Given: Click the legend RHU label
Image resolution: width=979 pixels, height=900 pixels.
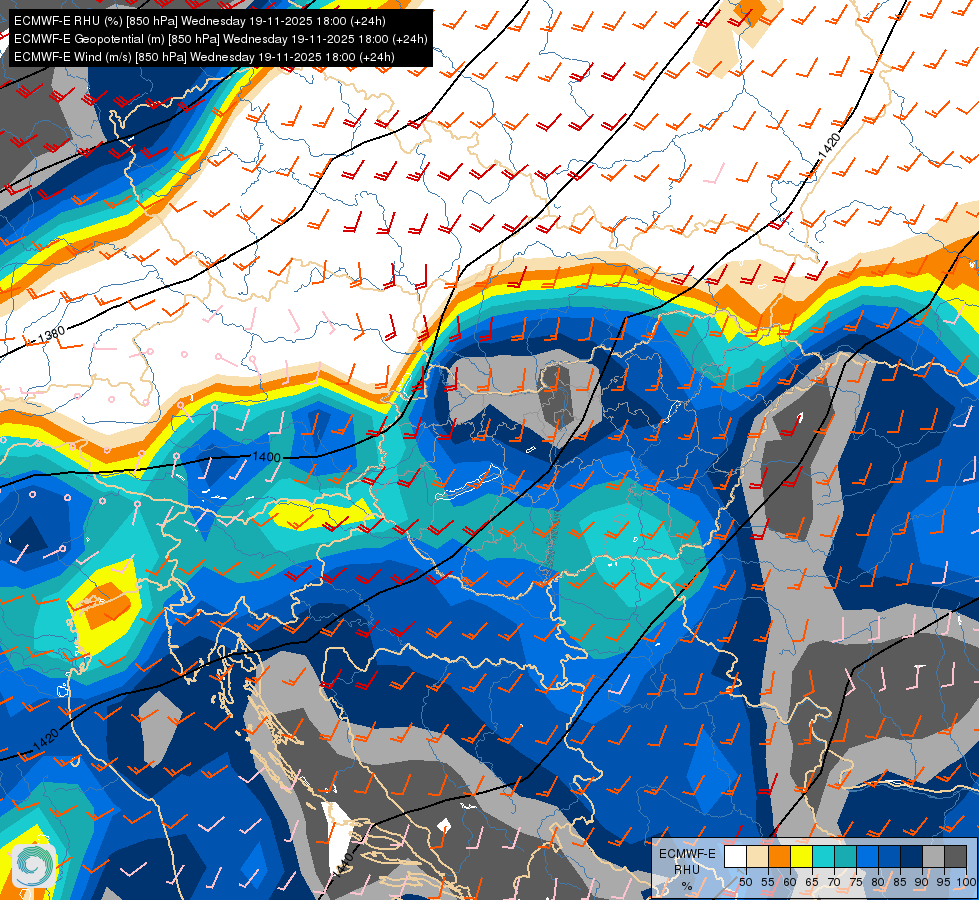Looking at the screenshot, I should 687,870.
